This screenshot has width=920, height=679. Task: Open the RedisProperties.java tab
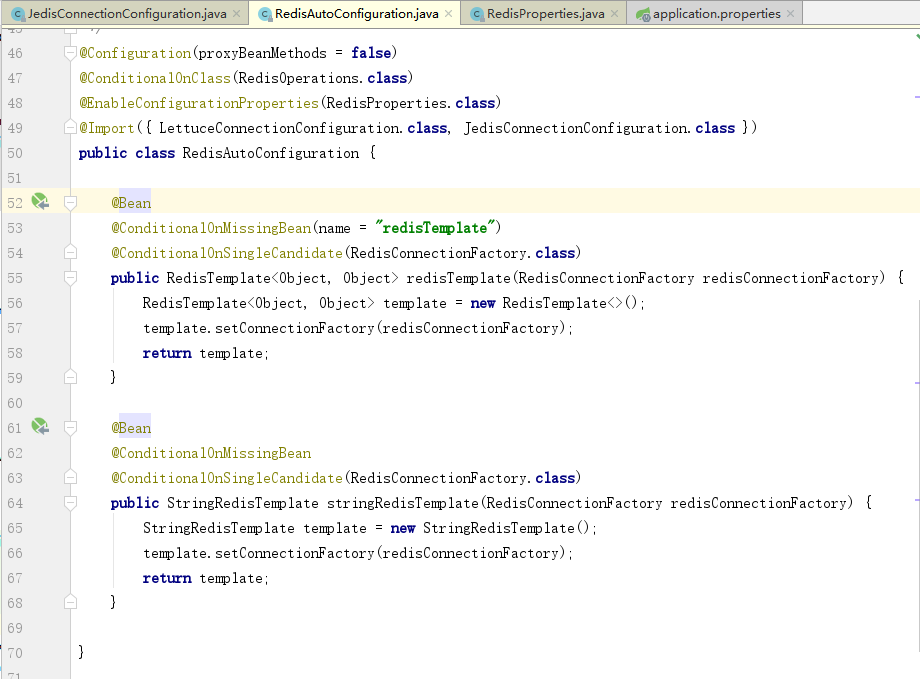[x=546, y=13]
